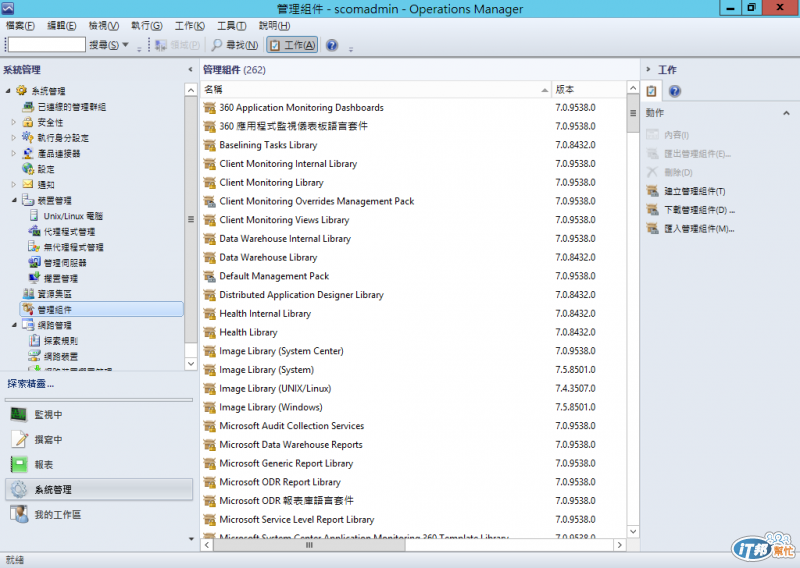The height and width of the screenshot is (568, 800).
Task: Open the 執行(G) menu
Action: pyautogui.click(x=146, y=26)
